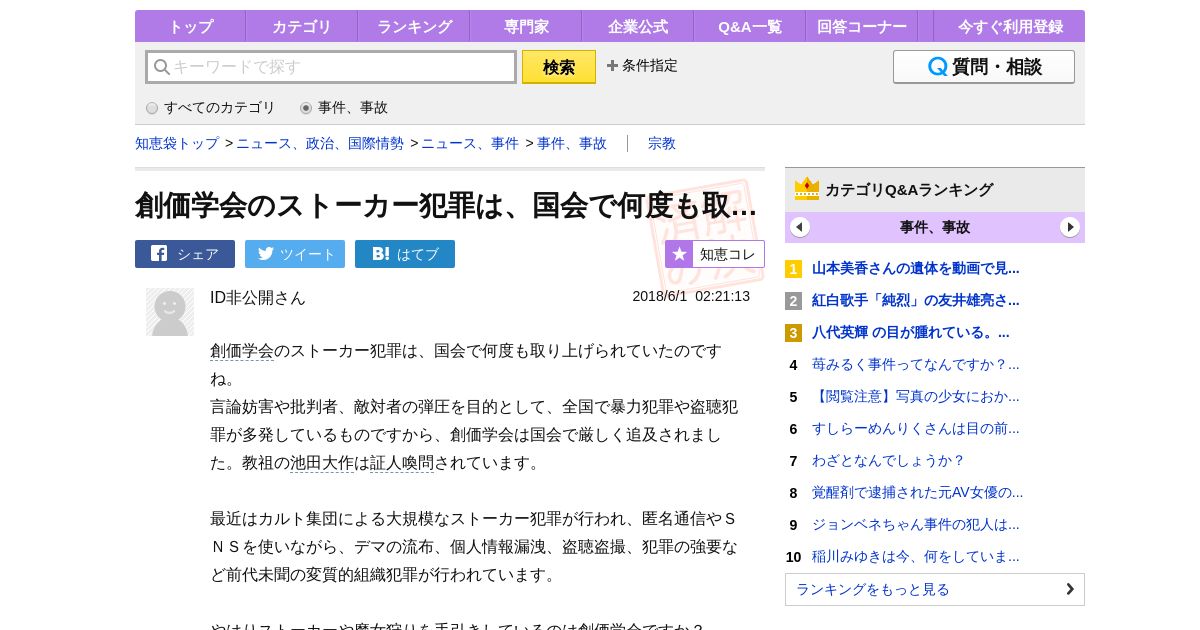This screenshot has width=1200, height=630.
Task: Click the poster's gray avatar icon
Action: coord(170,312)
